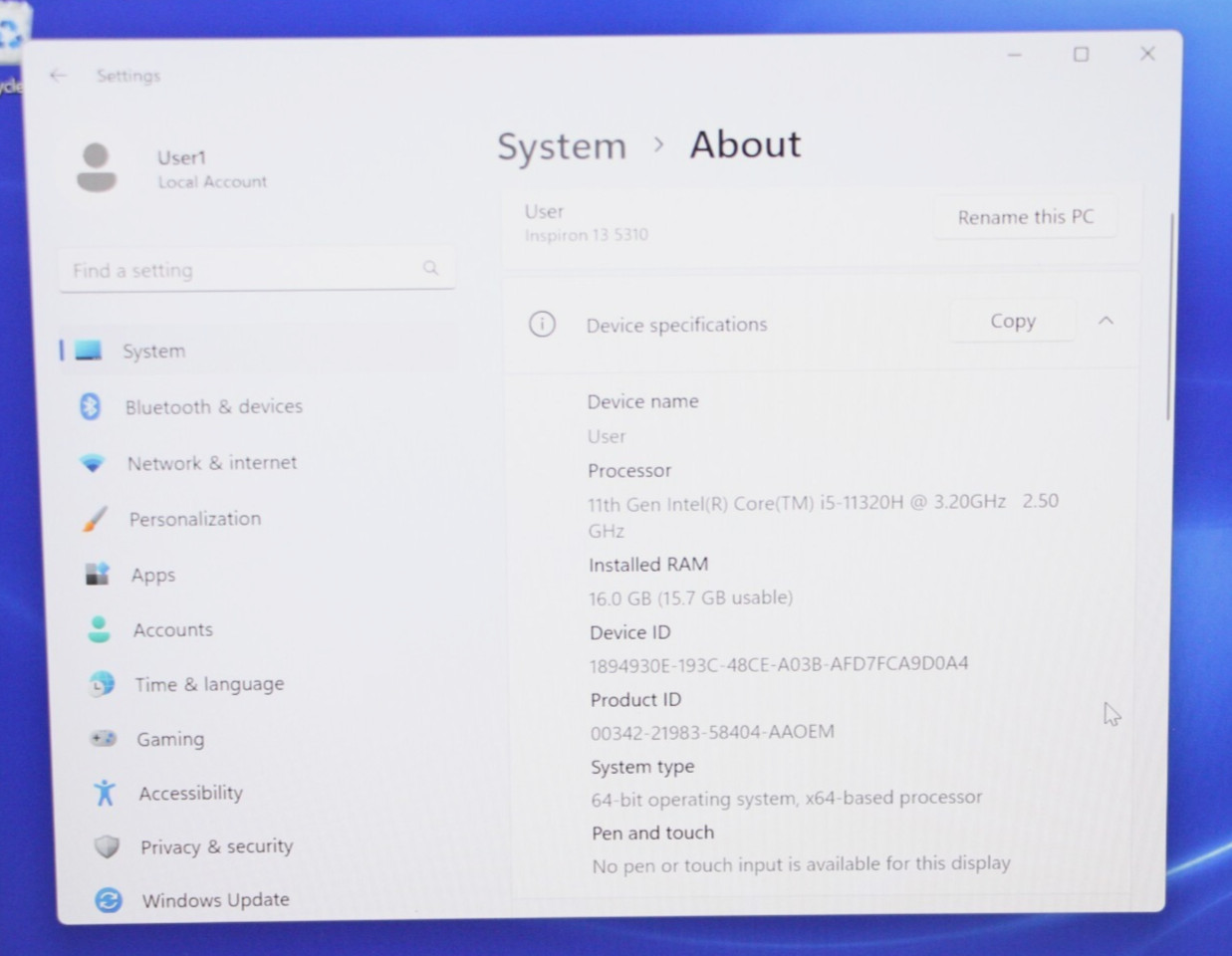Screen dimensions: 1232x956
Task: Click Rename this PC button
Action: tap(1026, 217)
